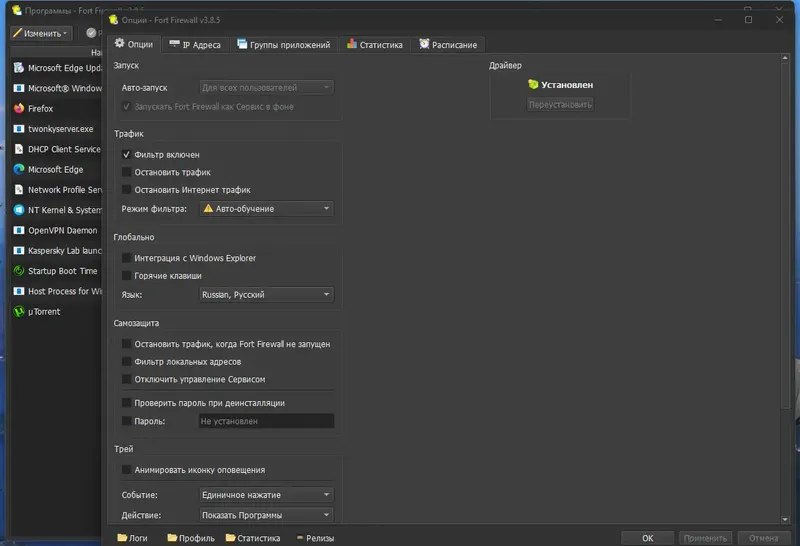800x546 pixels.
Task: Click the gear icon on the Опции tab
Action: coord(119,43)
